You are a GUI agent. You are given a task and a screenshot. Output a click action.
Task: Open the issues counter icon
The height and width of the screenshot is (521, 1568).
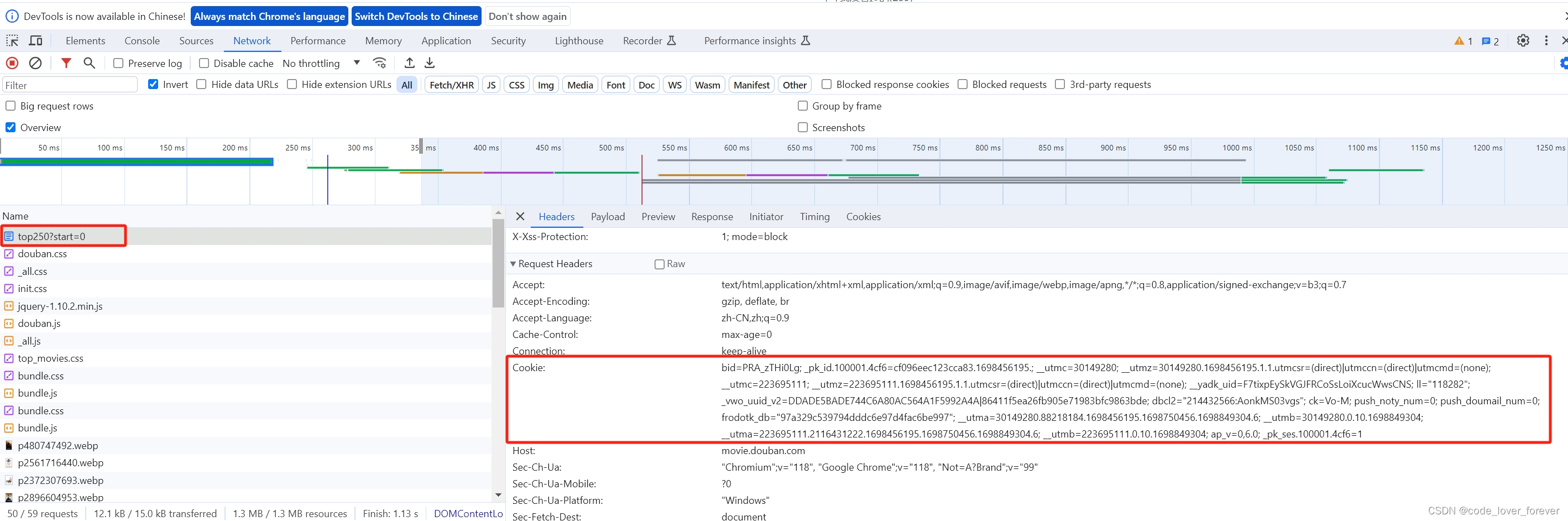[x=1490, y=41]
